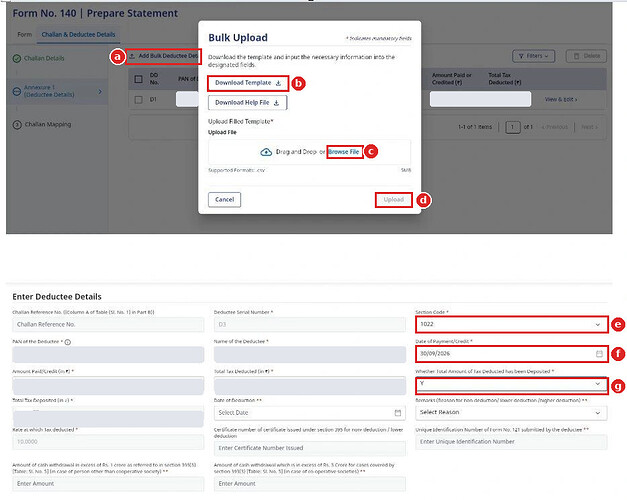Click the Enter Certificate Number Issued field
Image resolution: width=627 pixels, height=500 pixels.
tap(310, 448)
